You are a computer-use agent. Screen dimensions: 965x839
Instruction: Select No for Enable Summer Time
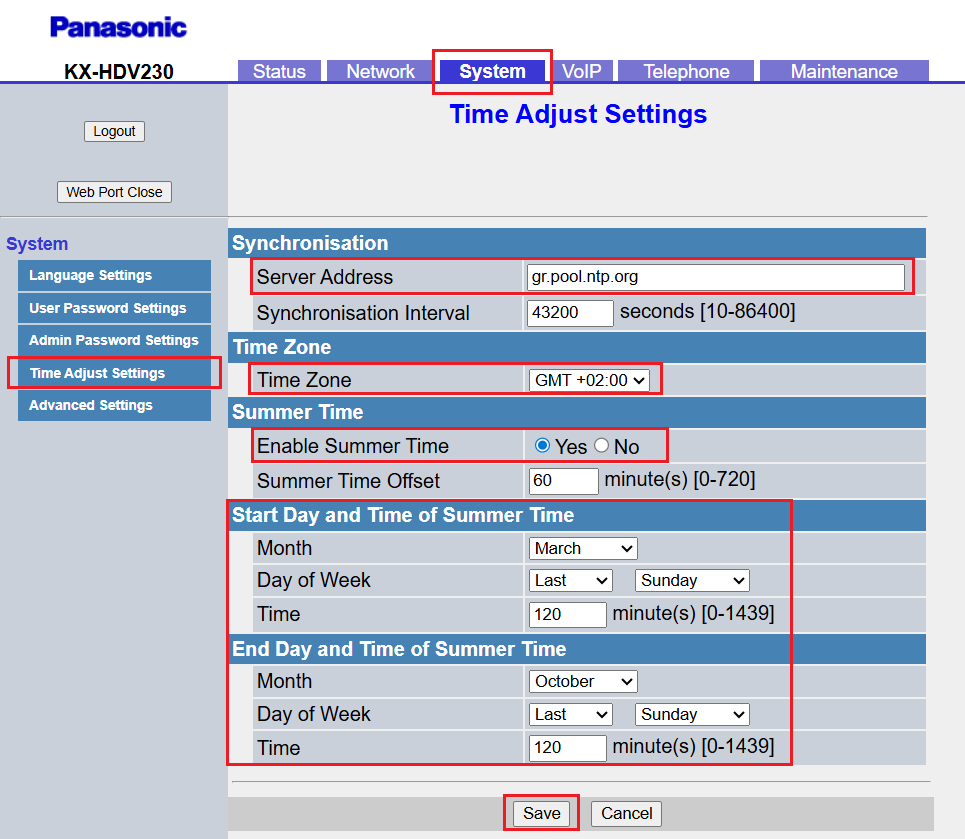click(602, 446)
